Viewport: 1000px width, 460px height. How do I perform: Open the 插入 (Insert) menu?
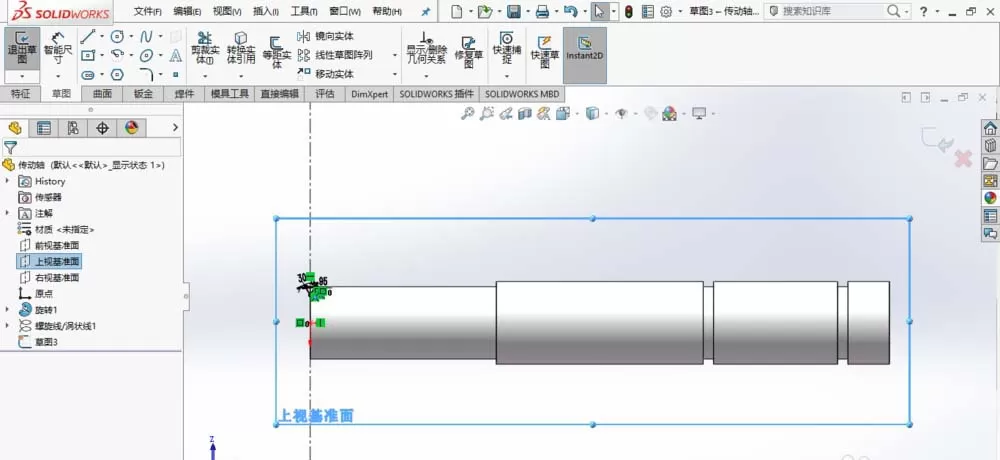tap(266, 11)
